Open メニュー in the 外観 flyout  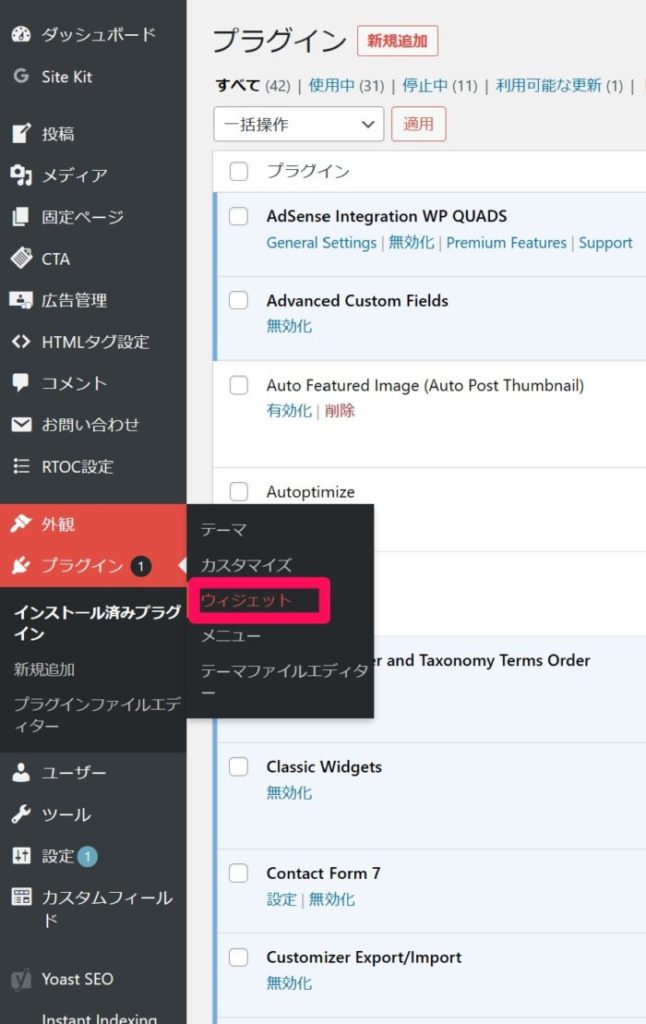[230, 635]
